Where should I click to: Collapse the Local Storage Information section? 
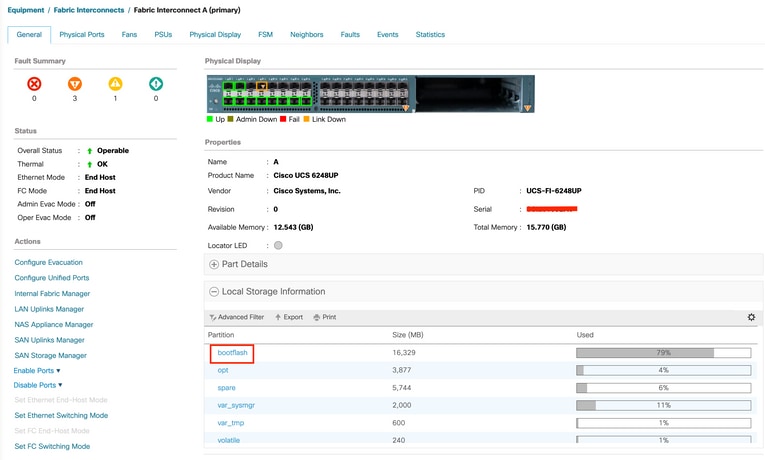click(214, 292)
